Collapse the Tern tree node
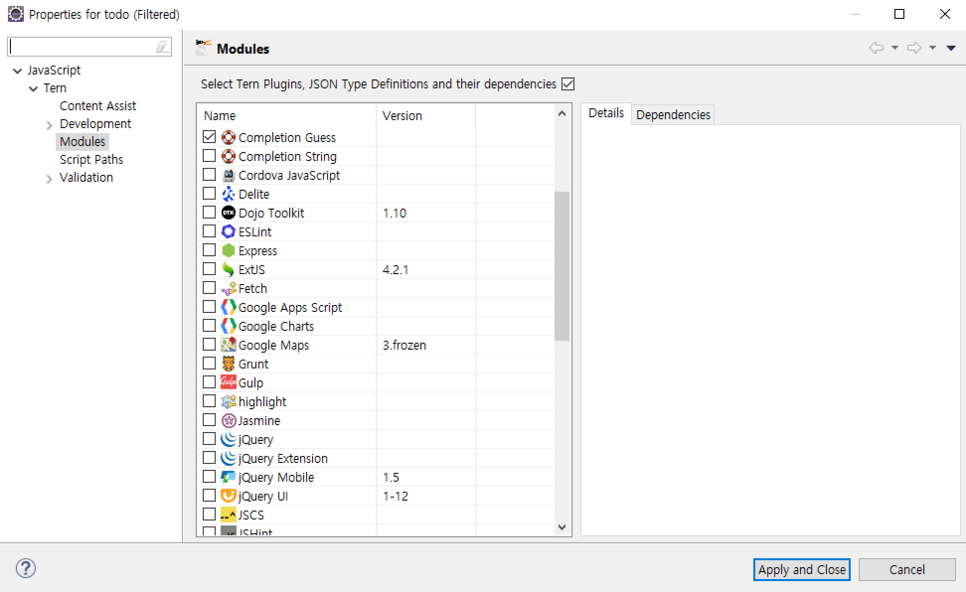This screenshot has height=592, width=966. pos(33,89)
